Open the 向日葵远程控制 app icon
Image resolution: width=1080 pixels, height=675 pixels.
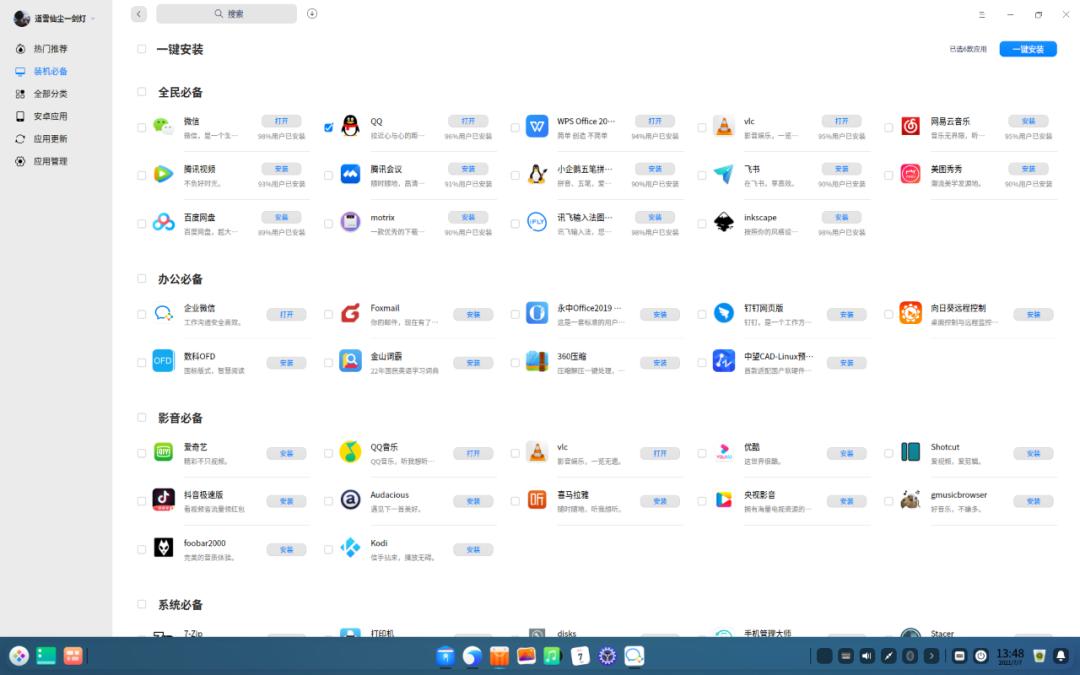[910, 313]
